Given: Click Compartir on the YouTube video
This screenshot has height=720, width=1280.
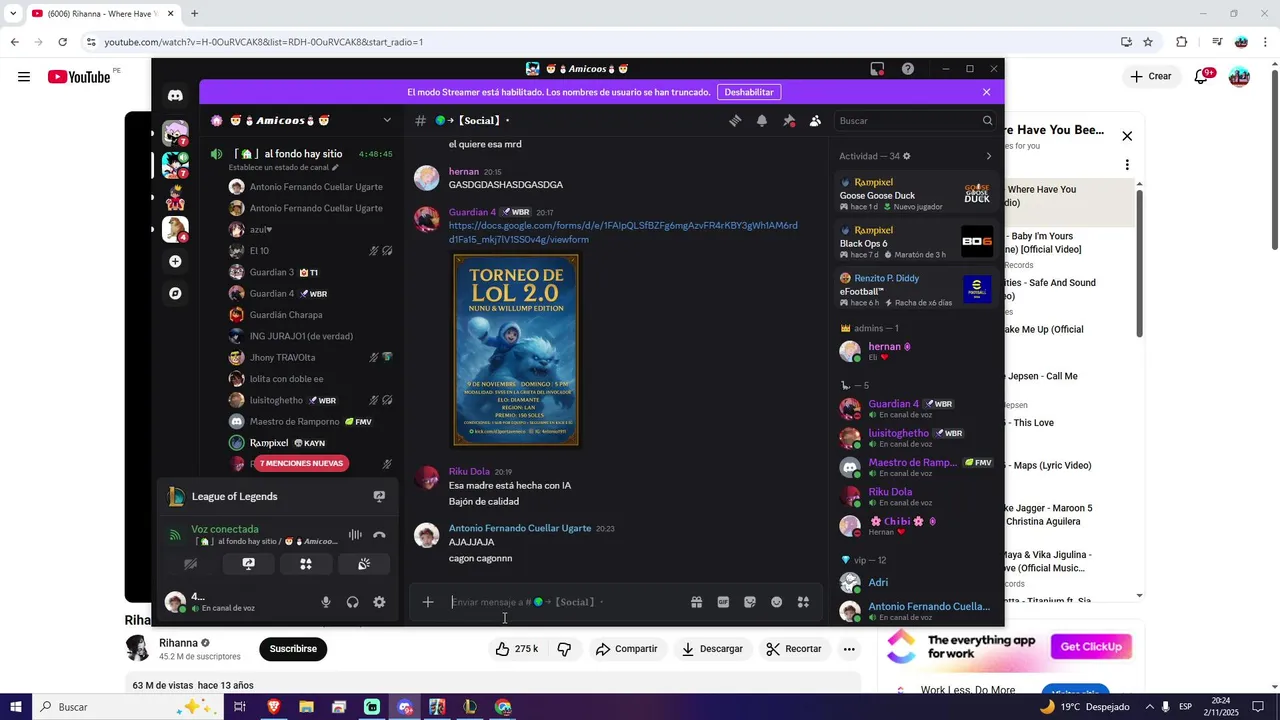Looking at the screenshot, I should pos(626,649).
